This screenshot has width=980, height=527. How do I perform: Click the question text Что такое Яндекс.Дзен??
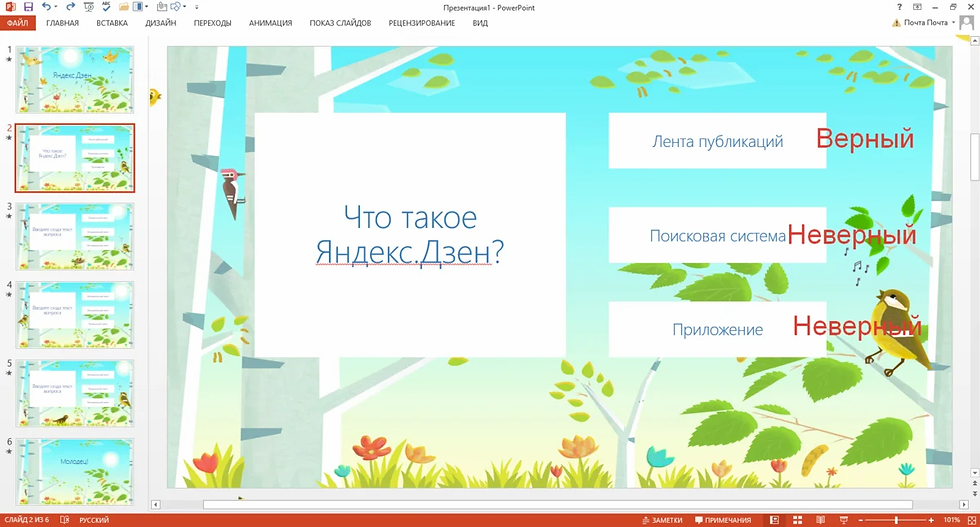tap(410, 234)
